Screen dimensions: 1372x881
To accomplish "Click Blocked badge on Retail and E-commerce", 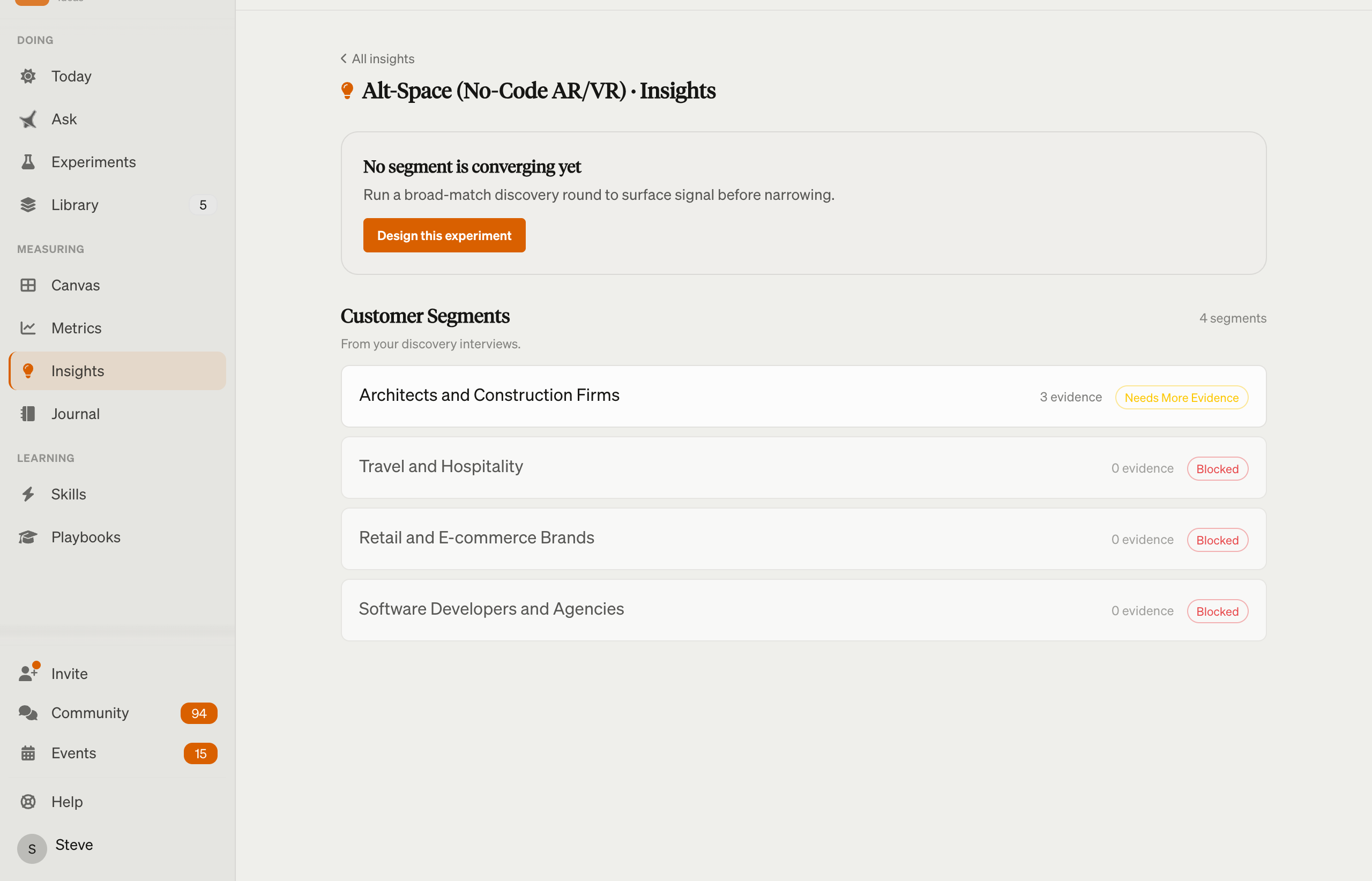I will click(1218, 540).
